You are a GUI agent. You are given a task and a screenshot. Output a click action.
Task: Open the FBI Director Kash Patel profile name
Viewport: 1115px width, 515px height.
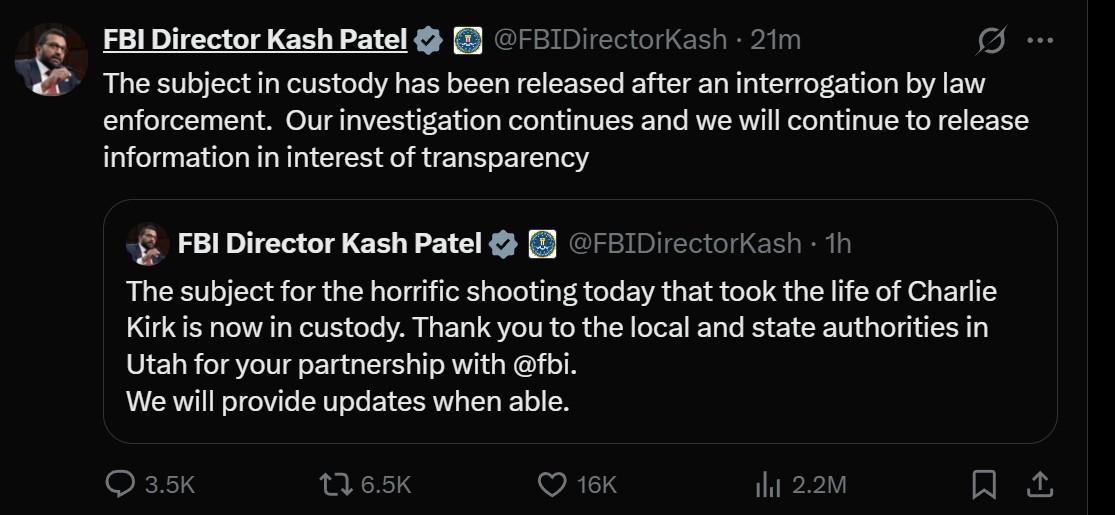(255, 40)
